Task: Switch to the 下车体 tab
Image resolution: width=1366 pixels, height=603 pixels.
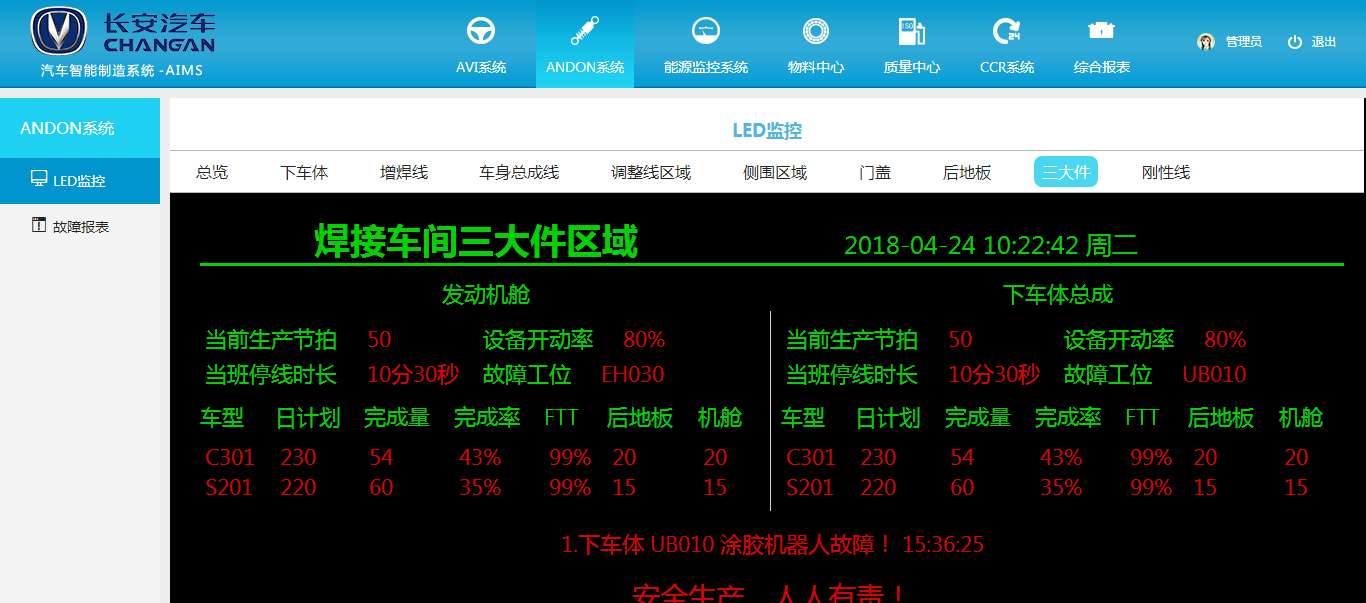Action: (x=304, y=172)
